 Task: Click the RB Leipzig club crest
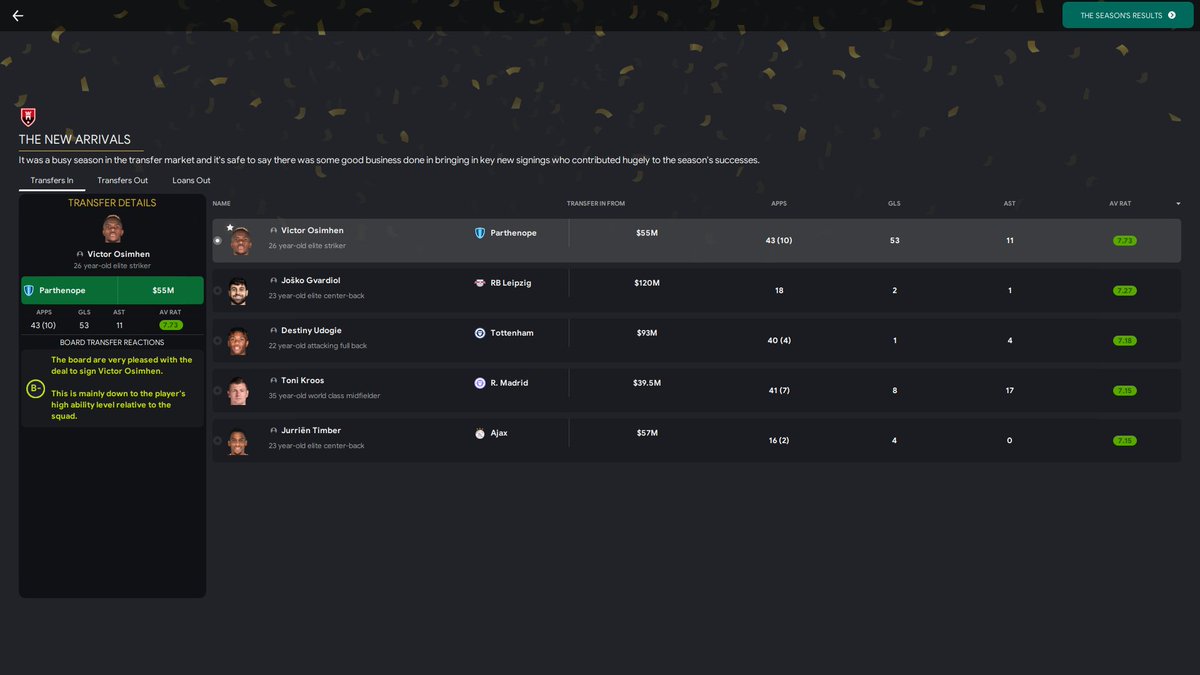click(480, 283)
